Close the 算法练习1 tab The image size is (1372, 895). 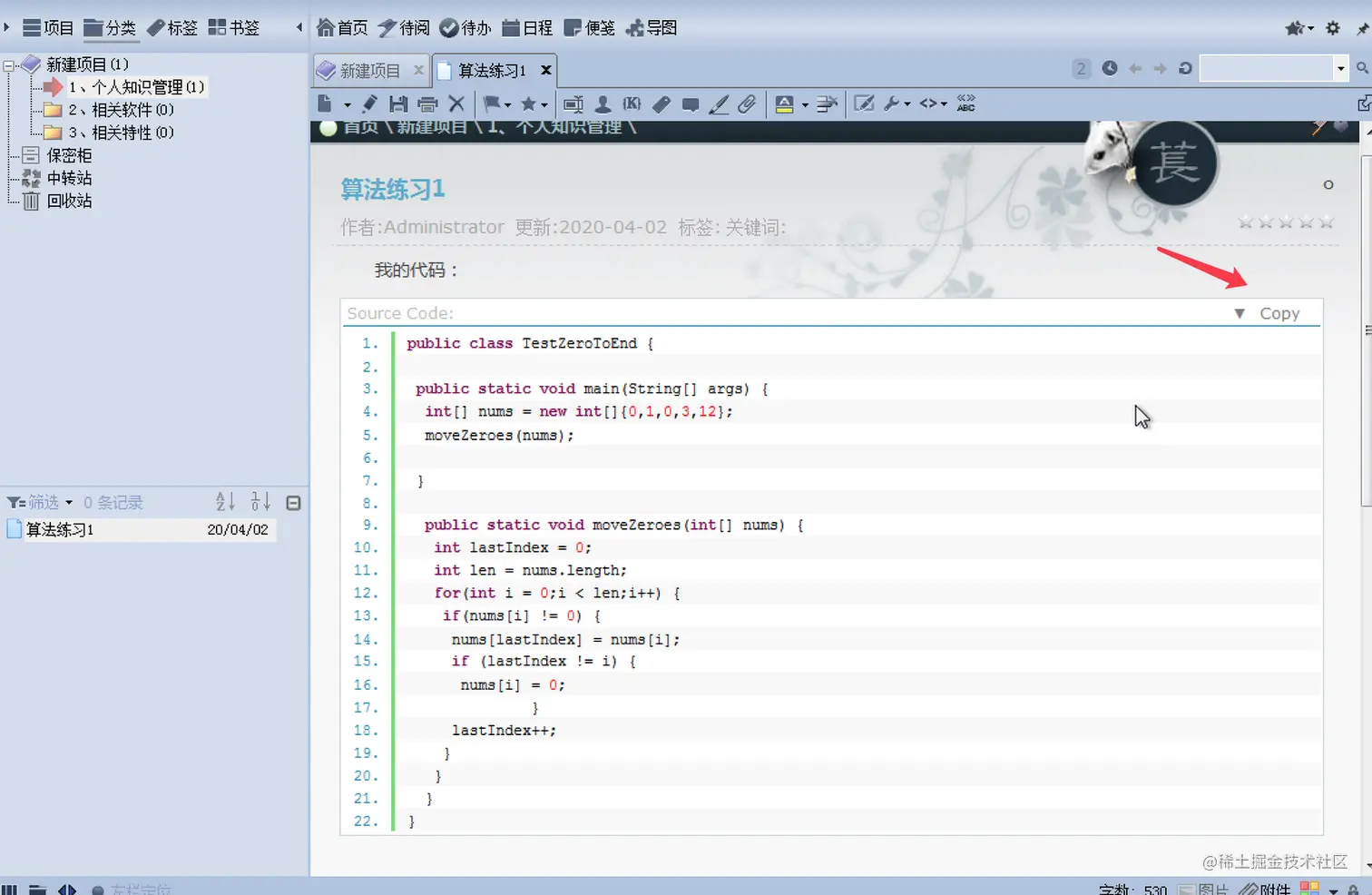point(546,70)
